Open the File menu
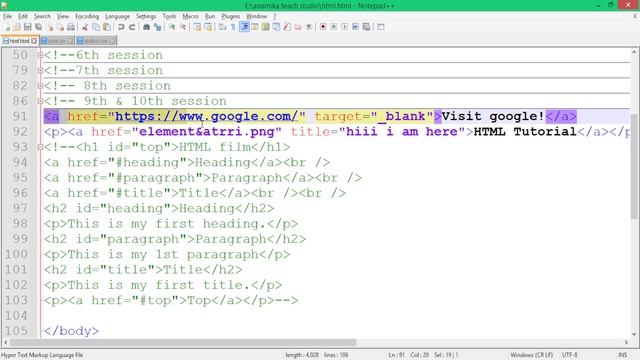The height and width of the screenshot is (360, 640). click(7, 16)
